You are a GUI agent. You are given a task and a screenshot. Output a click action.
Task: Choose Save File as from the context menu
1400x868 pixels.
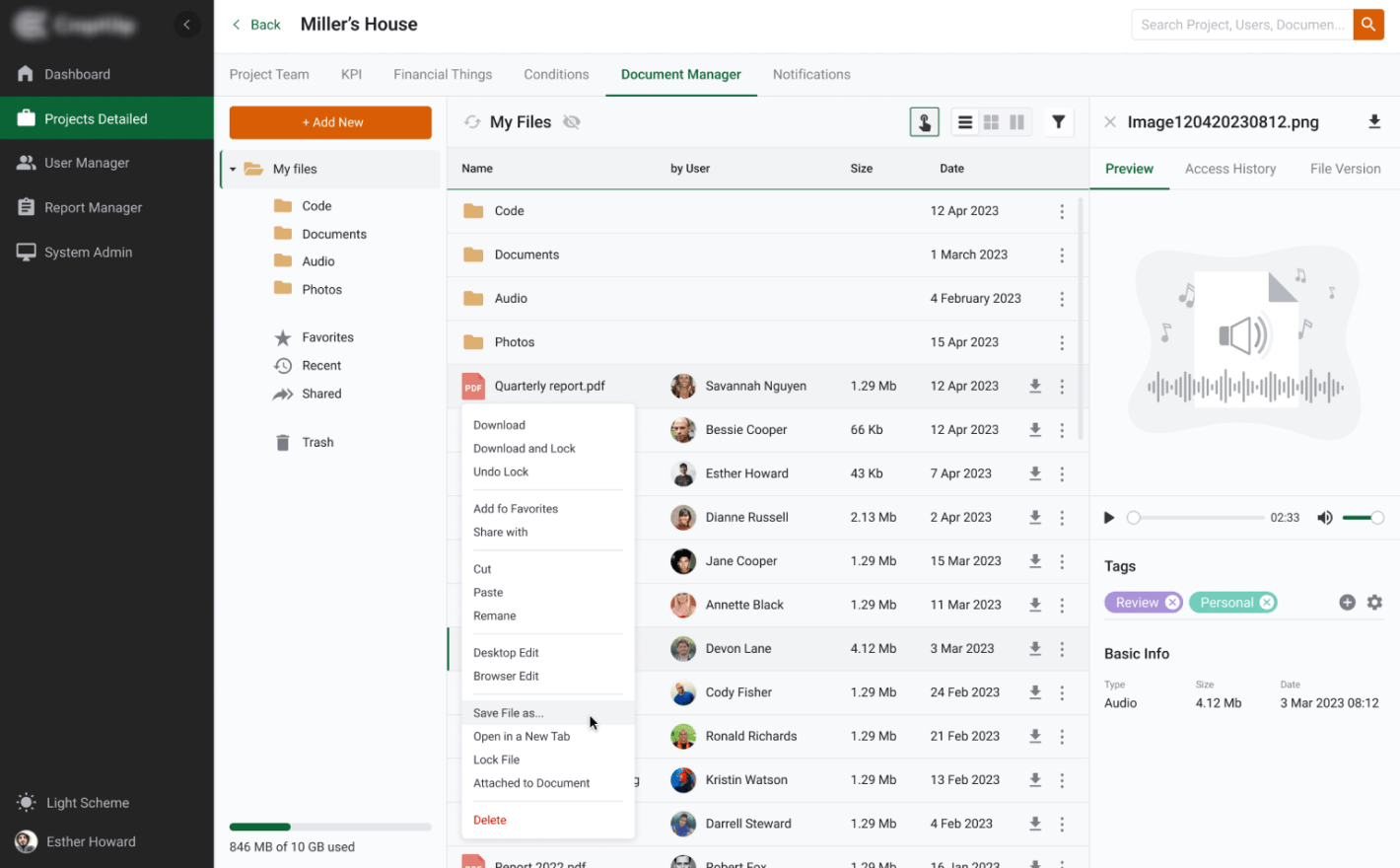pos(508,712)
